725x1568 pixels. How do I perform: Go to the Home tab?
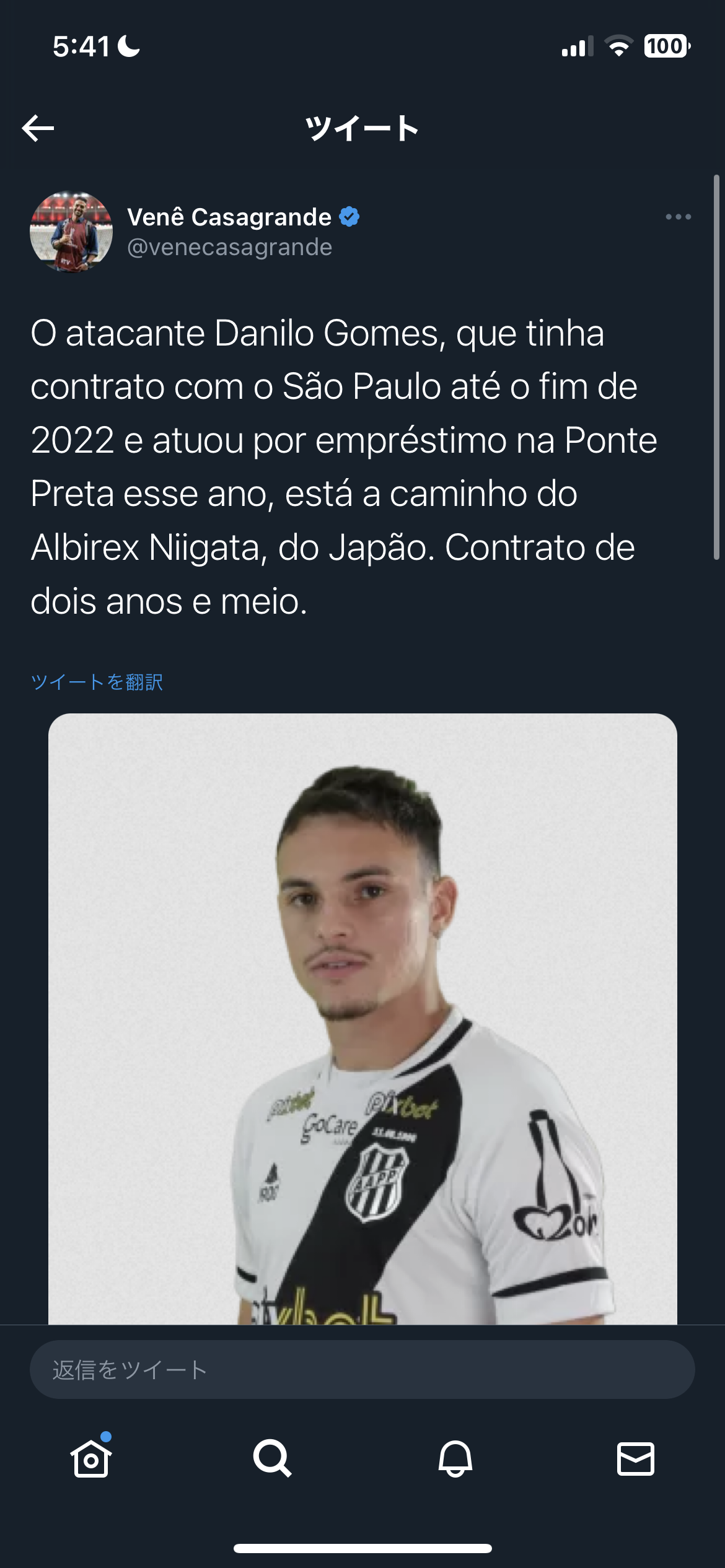[91, 1457]
